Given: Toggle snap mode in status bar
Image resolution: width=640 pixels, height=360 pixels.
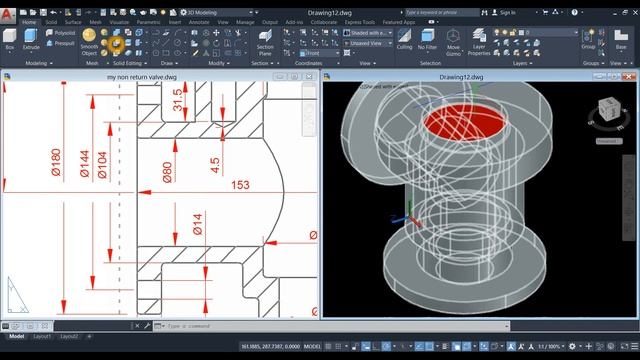Looking at the screenshot, I should point(338,347).
